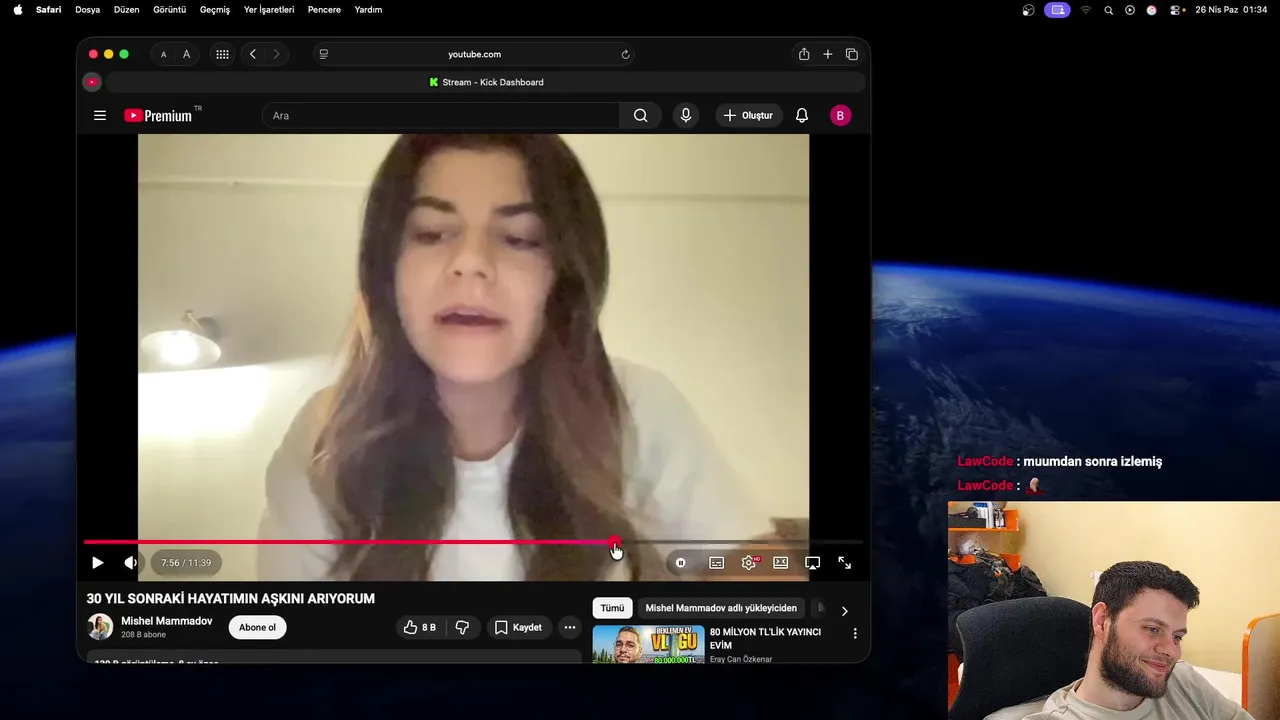The image size is (1280, 720).
Task: Open a new Safari tab with plus
Action: pos(828,54)
